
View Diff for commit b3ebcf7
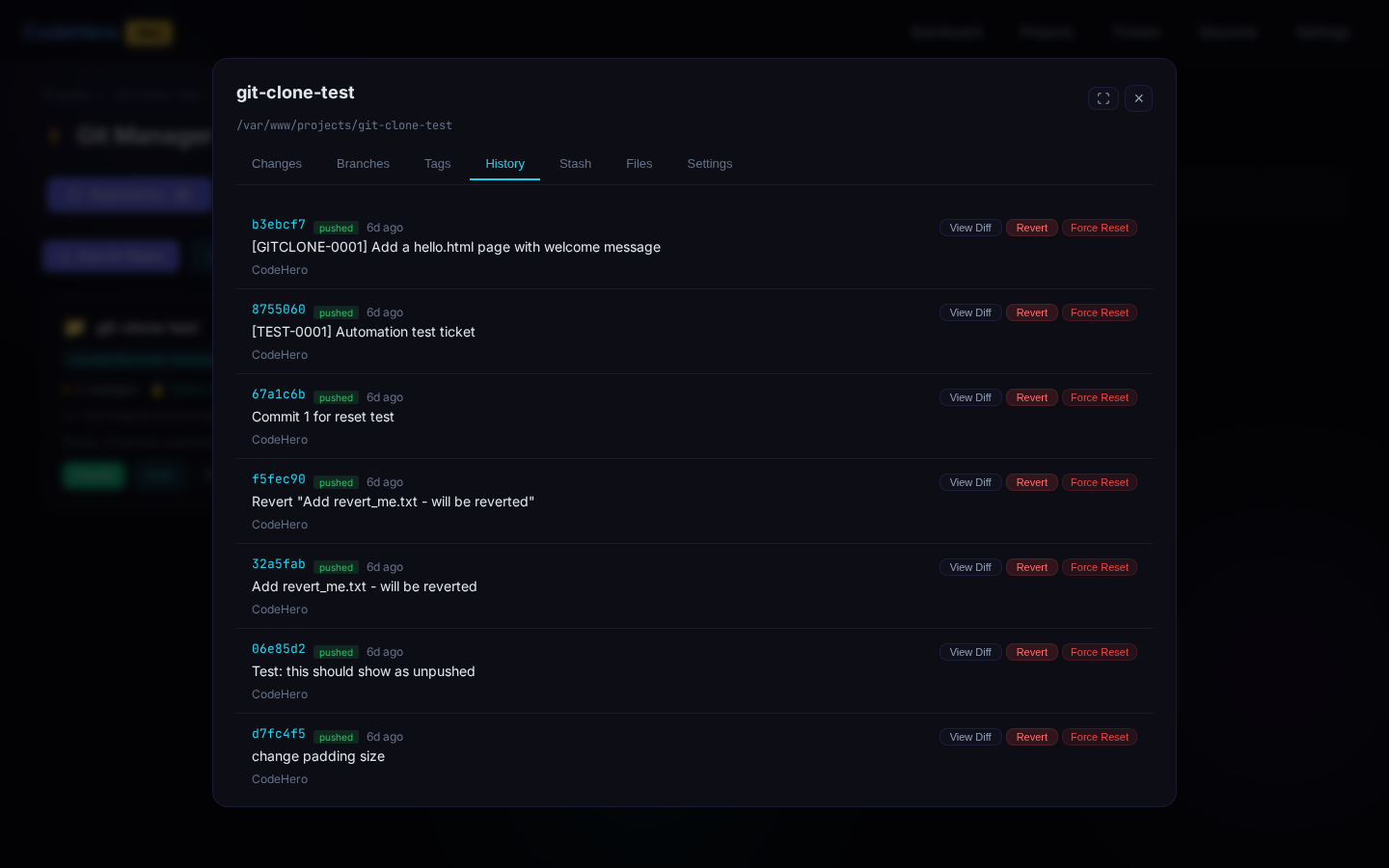970,228
